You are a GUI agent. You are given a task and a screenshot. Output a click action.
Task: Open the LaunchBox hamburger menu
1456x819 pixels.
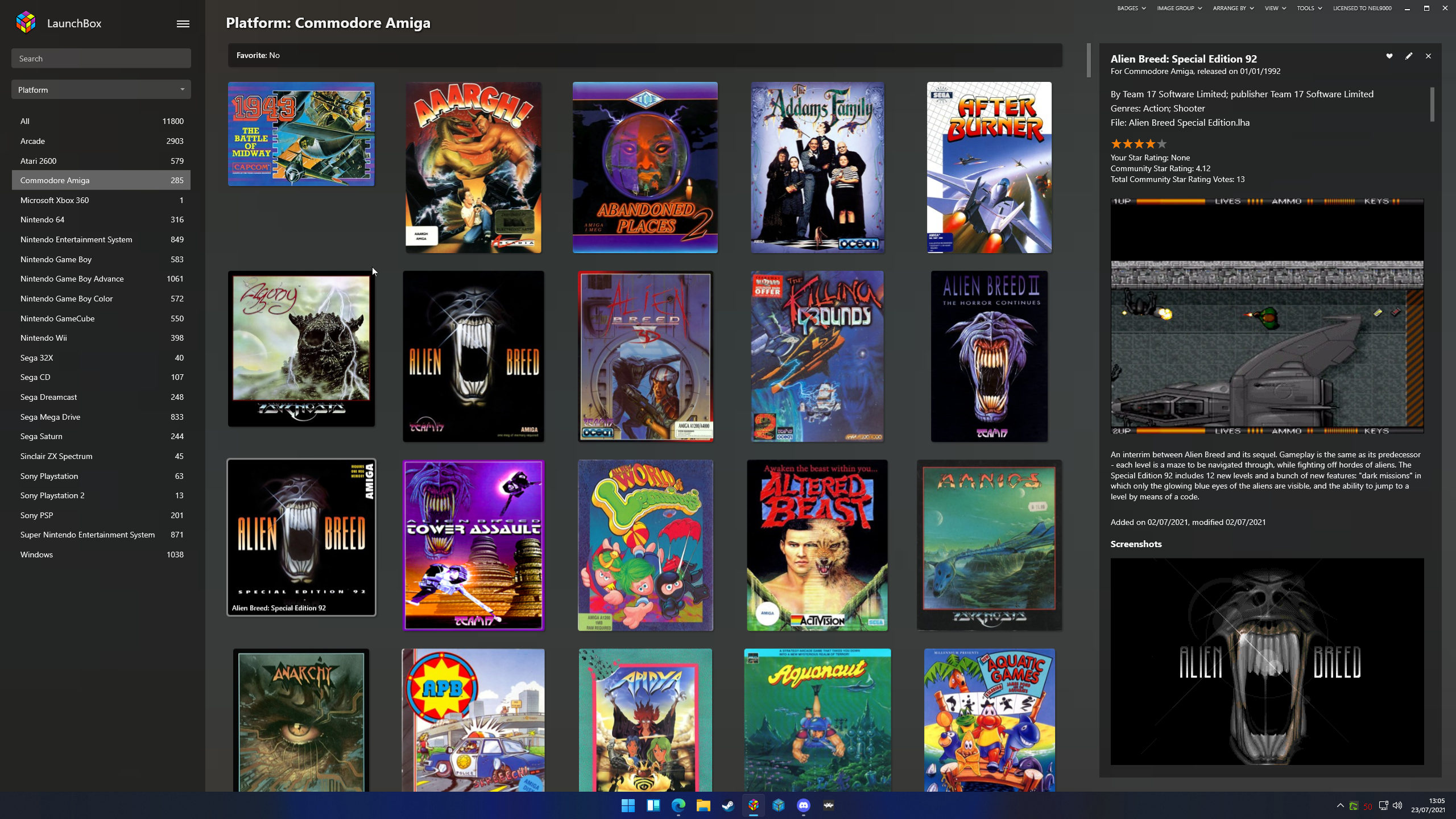coord(183,23)
